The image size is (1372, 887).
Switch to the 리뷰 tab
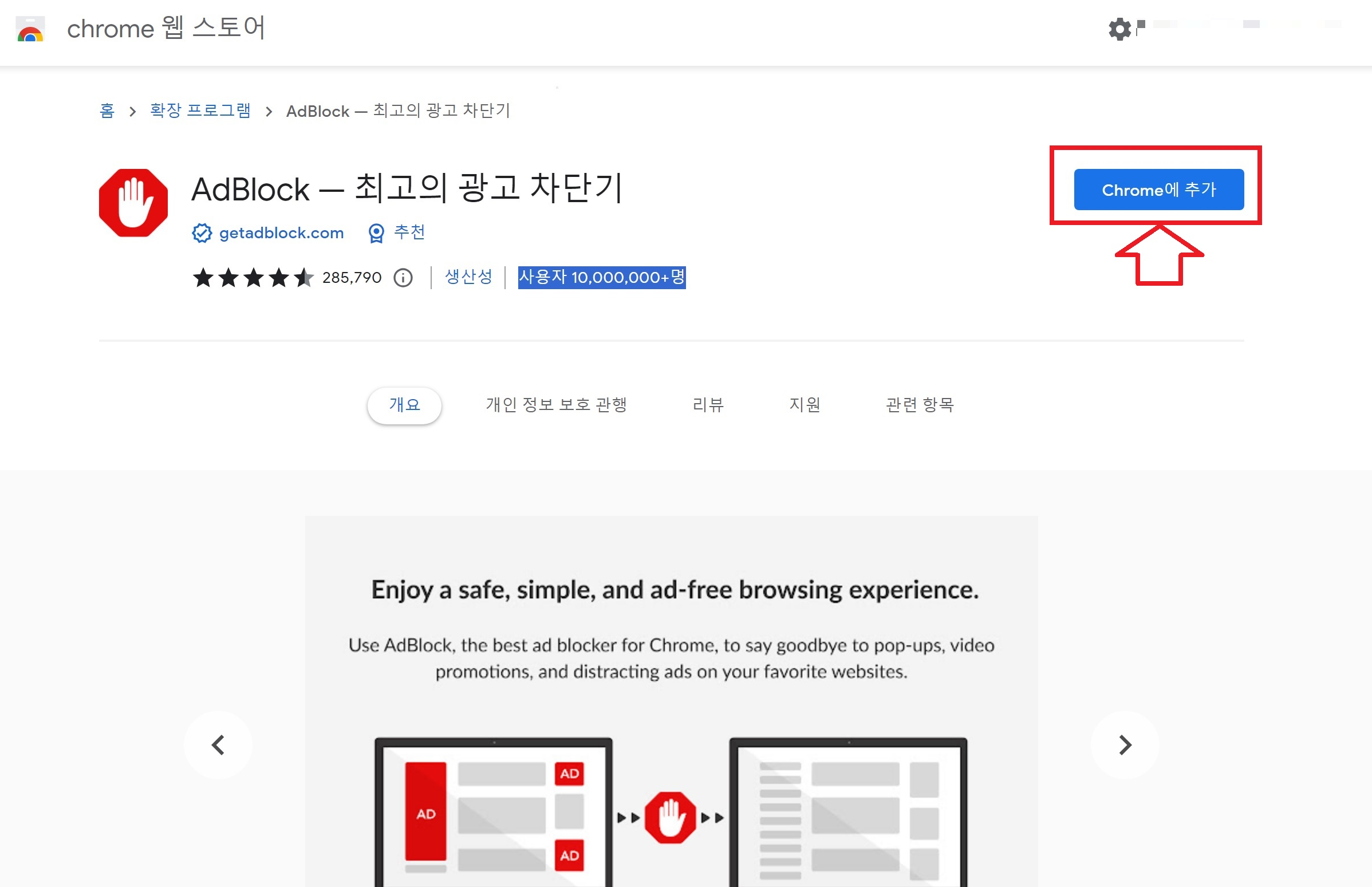pos(708,405)
